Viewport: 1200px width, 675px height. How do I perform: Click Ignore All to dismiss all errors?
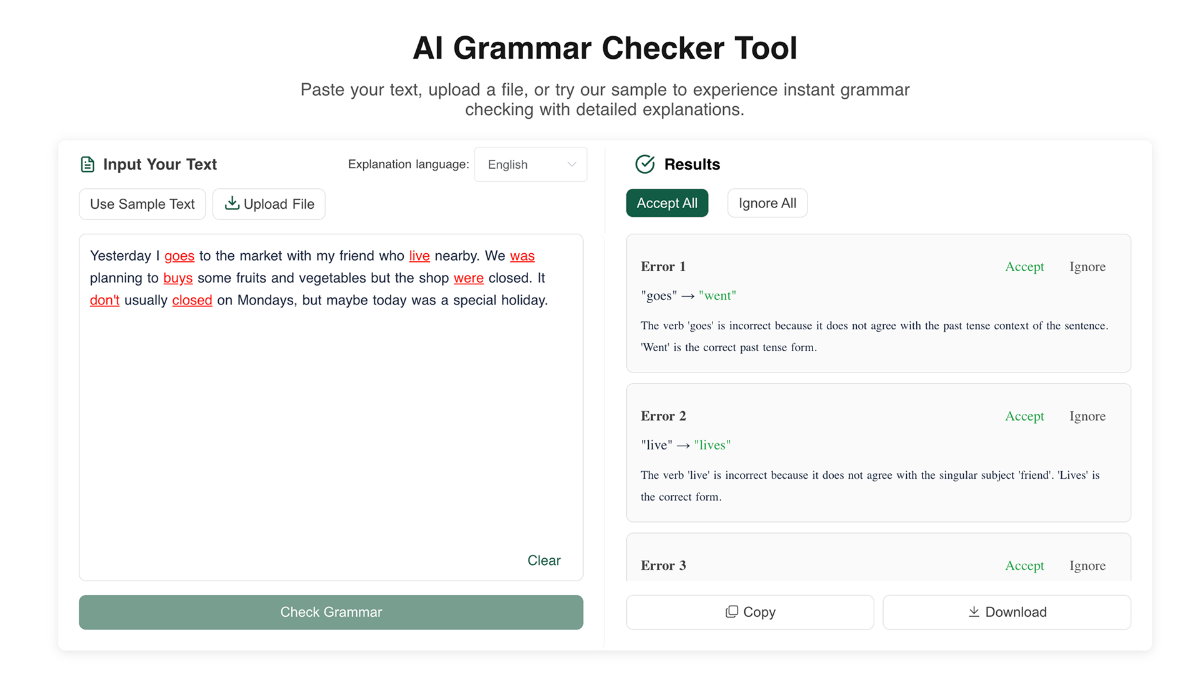click(x=767, y=202)
